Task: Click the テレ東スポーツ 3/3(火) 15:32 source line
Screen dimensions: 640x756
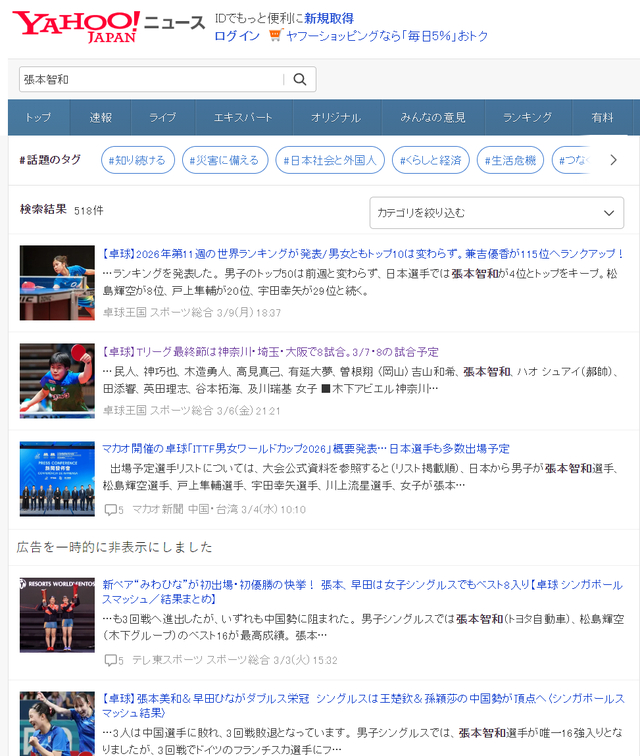Action: pyautogui.click(x=235, y=660)
